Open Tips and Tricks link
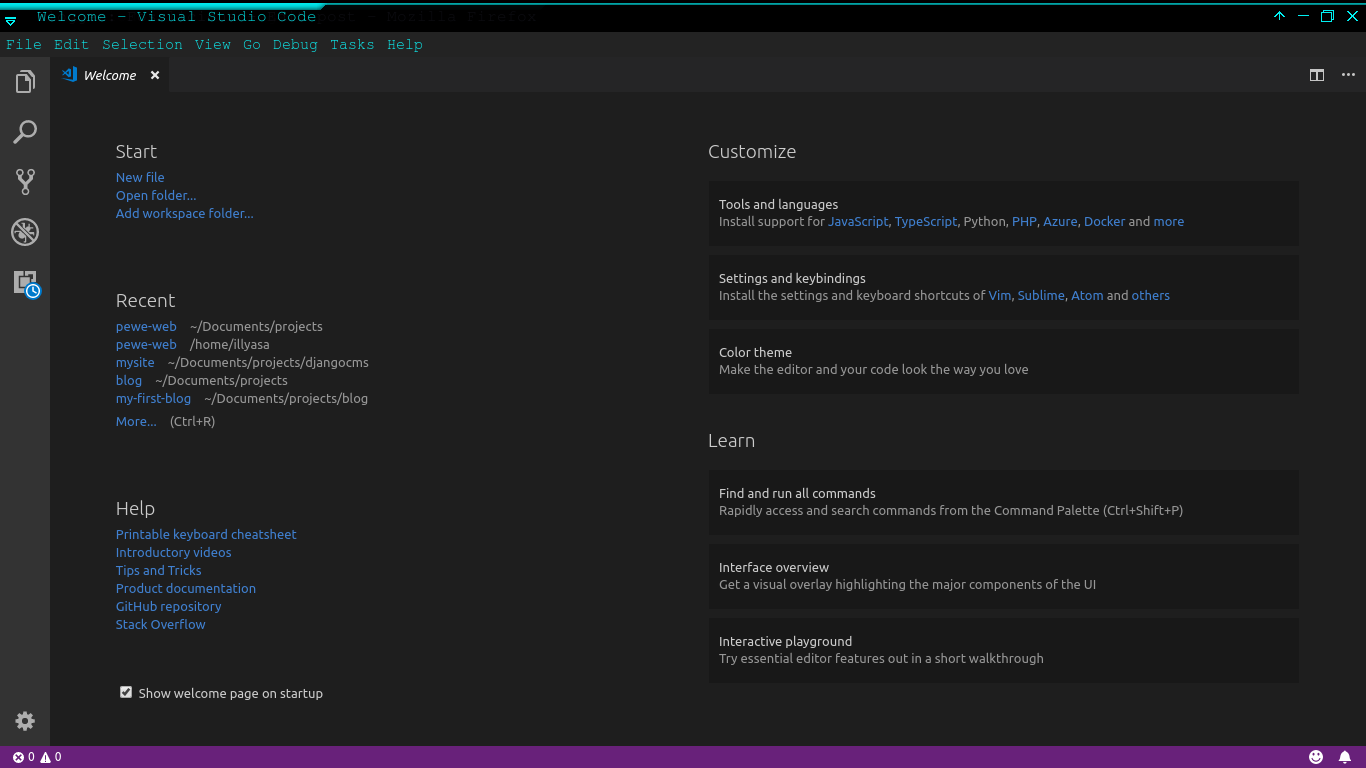This screenshot has height=768, width=1366. (x=159, y=570)
